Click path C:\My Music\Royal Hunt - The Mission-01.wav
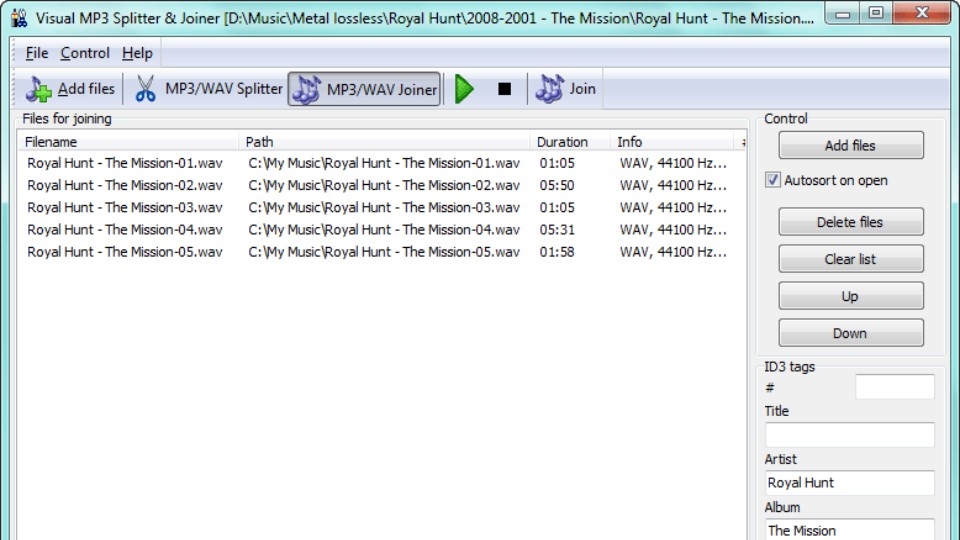Viewport: 960px width, 540px height. [384, 163]
